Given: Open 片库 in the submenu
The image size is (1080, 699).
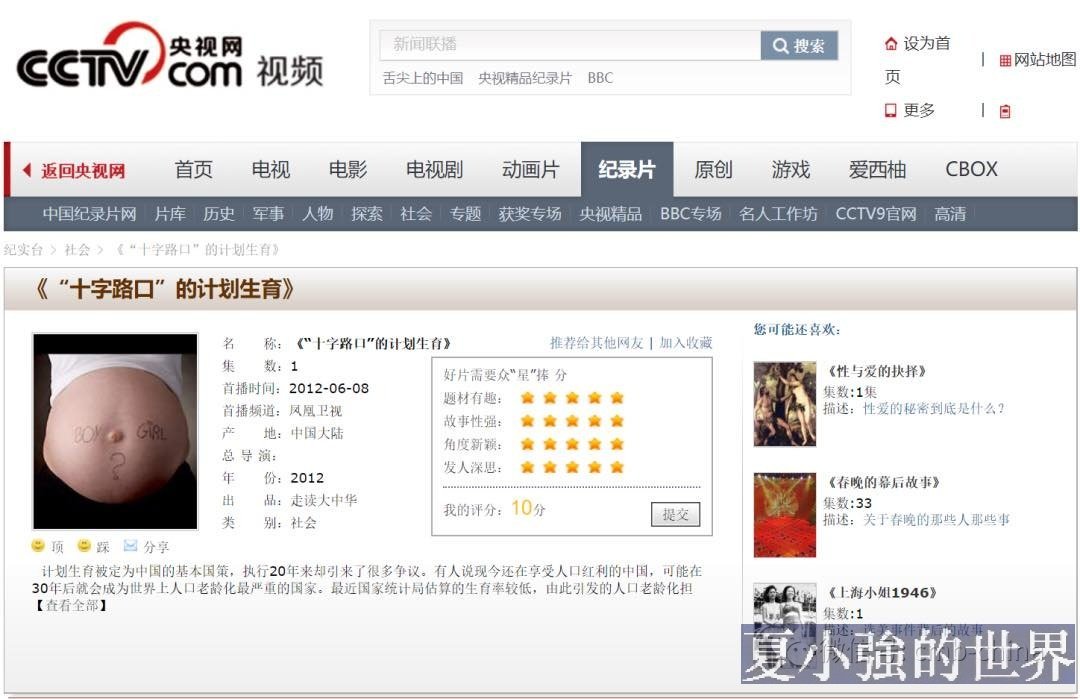Looking at the screenshot, I should click(x=170, y=214).
